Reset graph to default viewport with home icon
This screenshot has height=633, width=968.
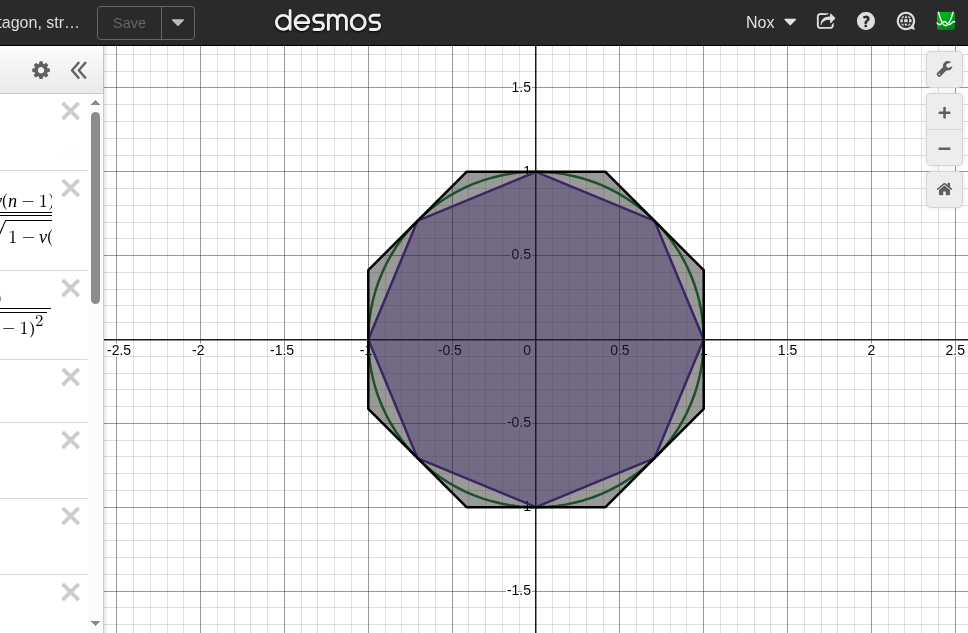pyautogui.click(x=944, y=190)
